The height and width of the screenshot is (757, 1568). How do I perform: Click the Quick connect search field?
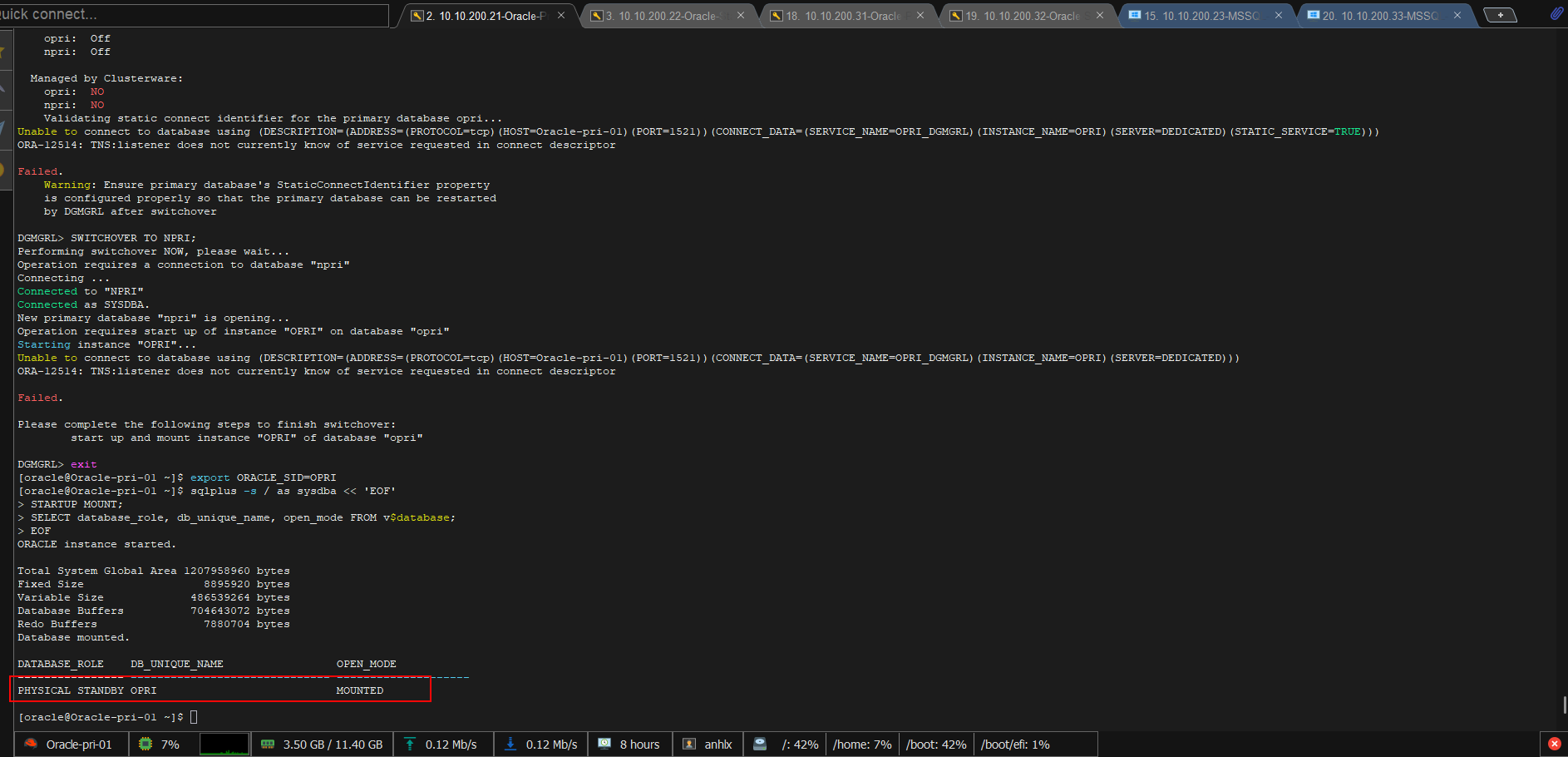click(x=194, y=15)
